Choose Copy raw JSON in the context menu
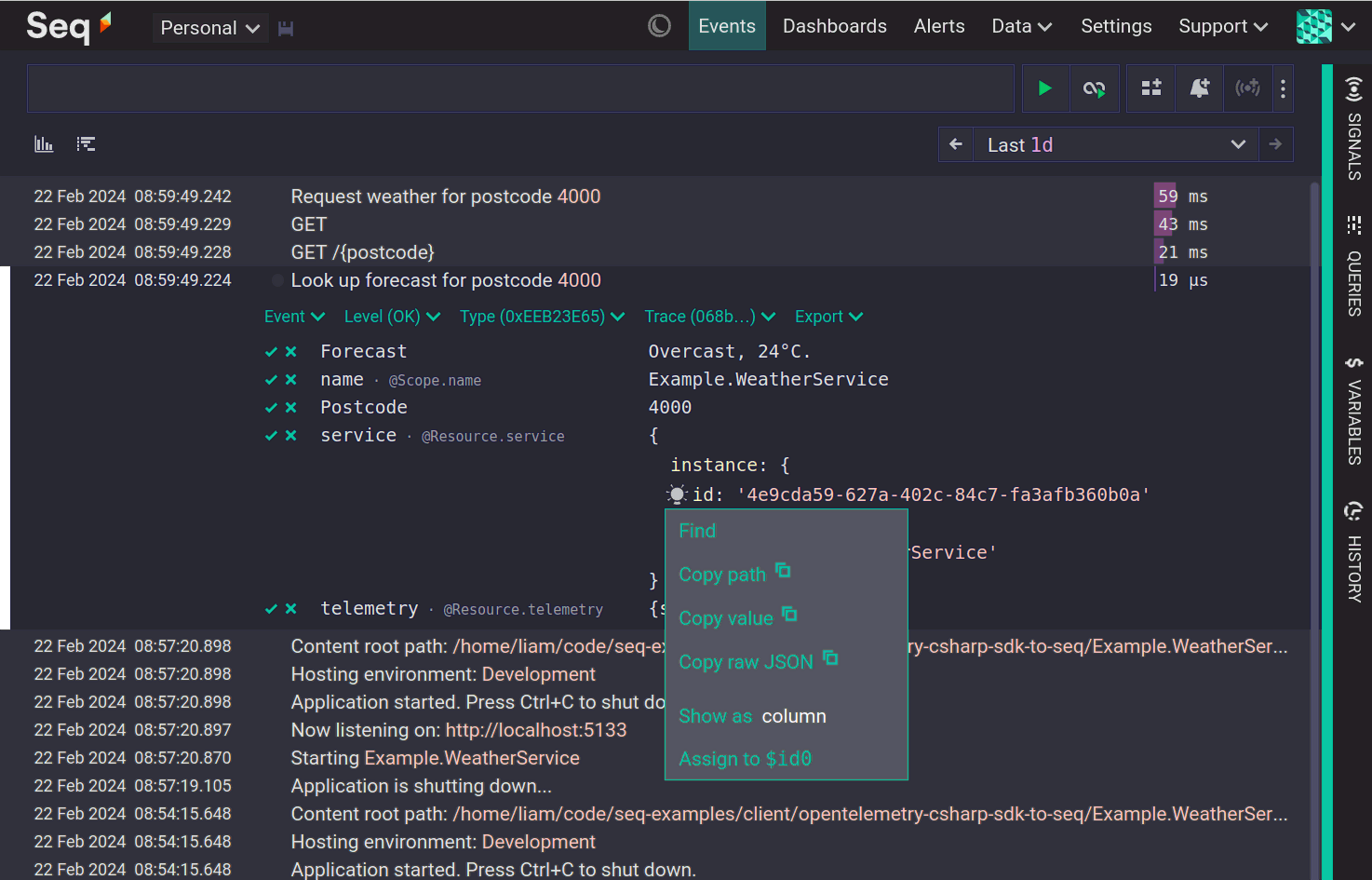Viewport: 1372px width, 880px height. [759, 661]
